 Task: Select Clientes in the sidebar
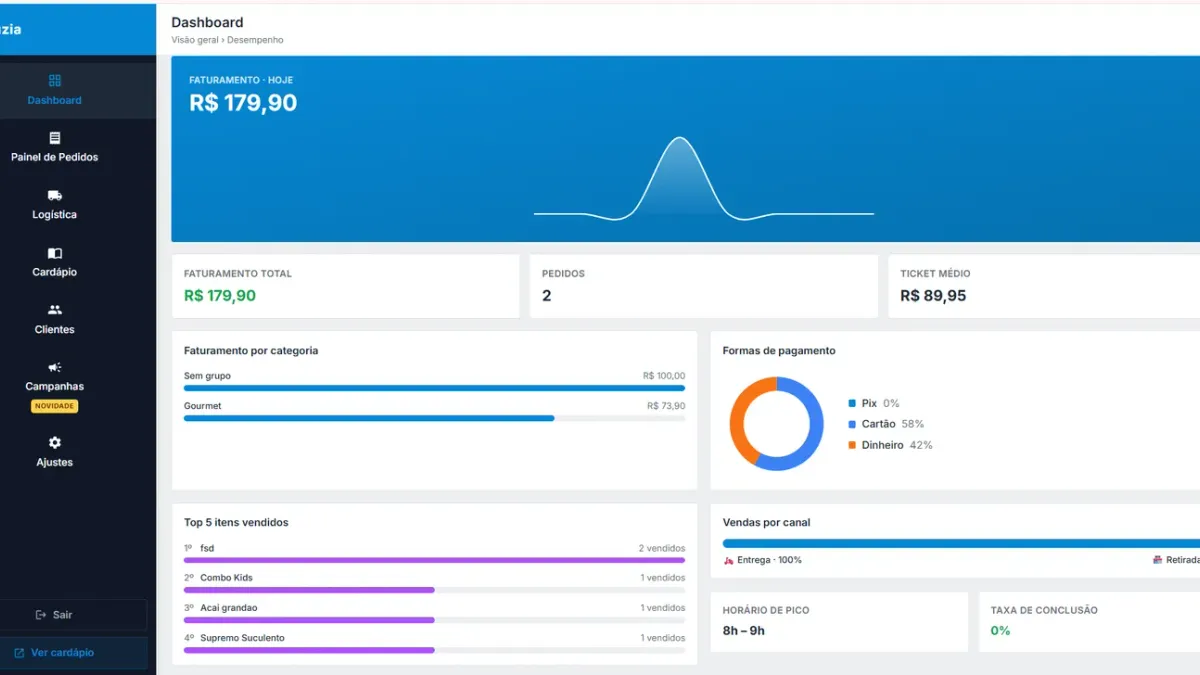click(55, 319)
